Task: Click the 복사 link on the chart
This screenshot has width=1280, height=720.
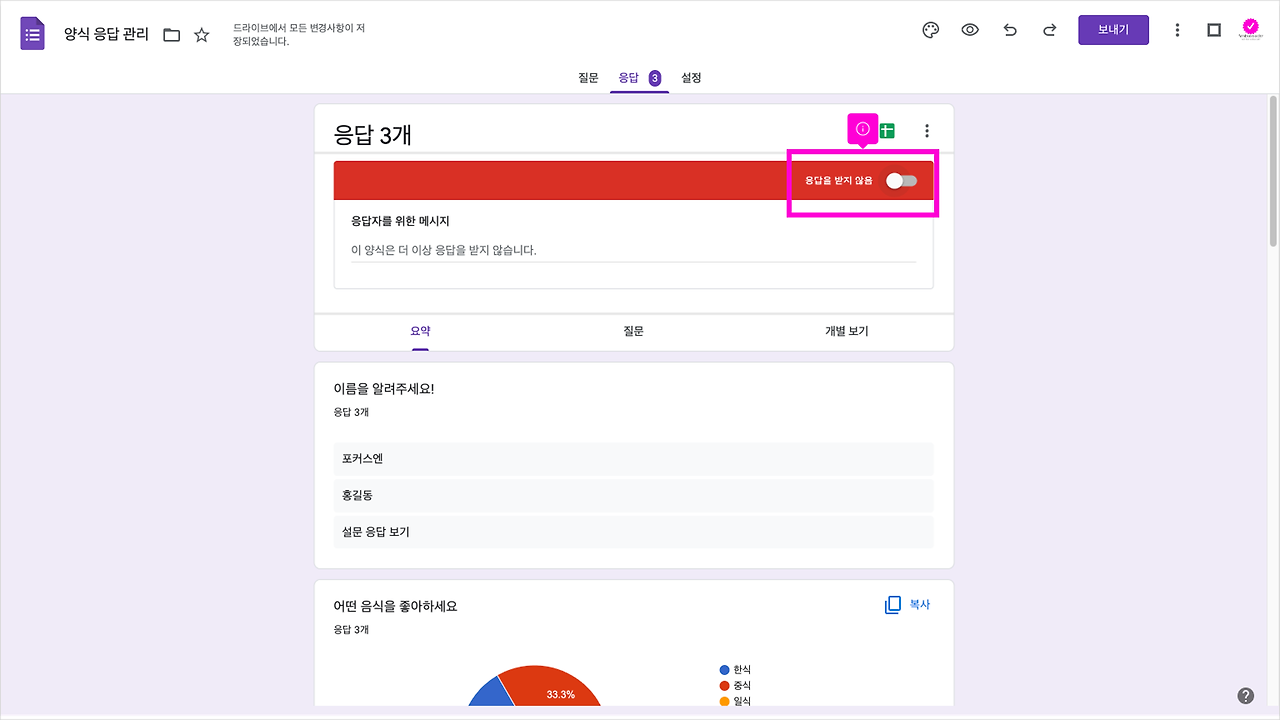Action: [919, 604]
